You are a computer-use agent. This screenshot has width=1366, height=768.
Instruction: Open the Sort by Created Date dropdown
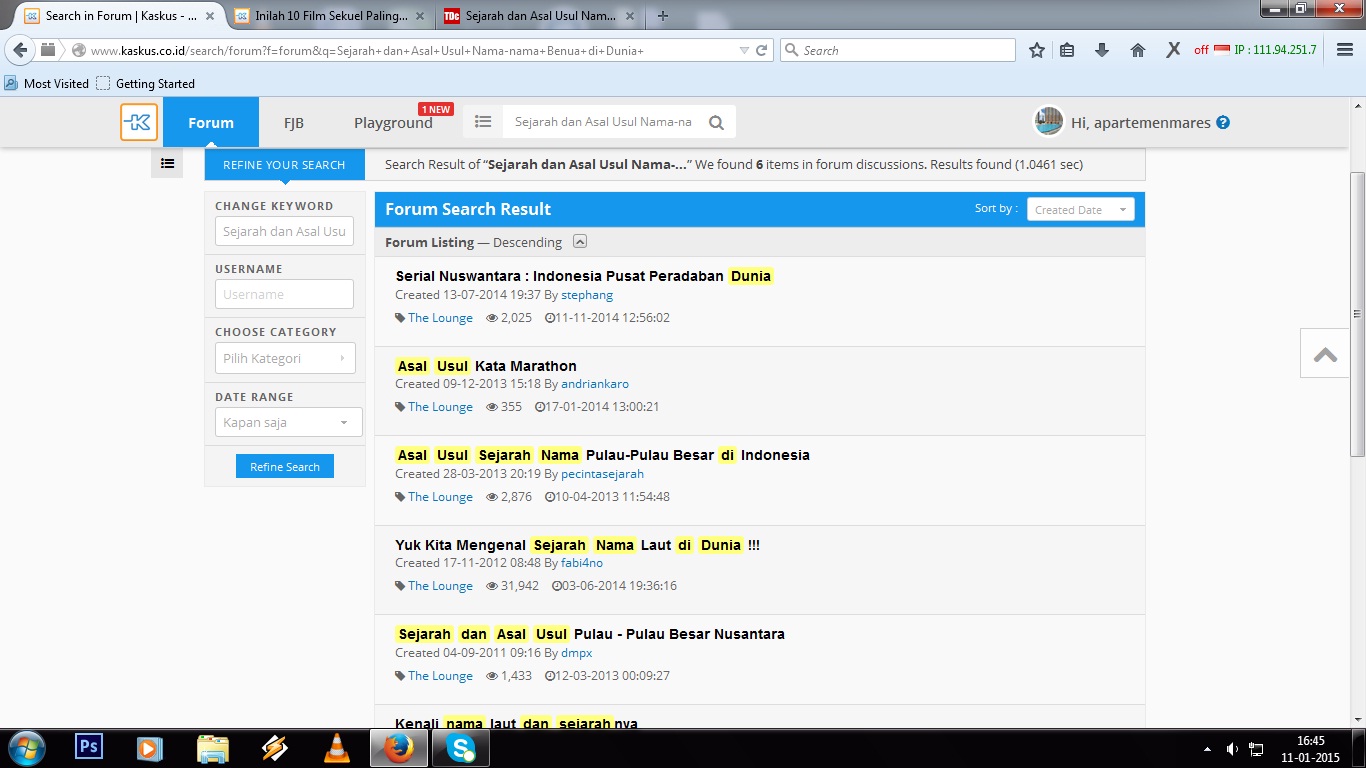(1080, 209)
